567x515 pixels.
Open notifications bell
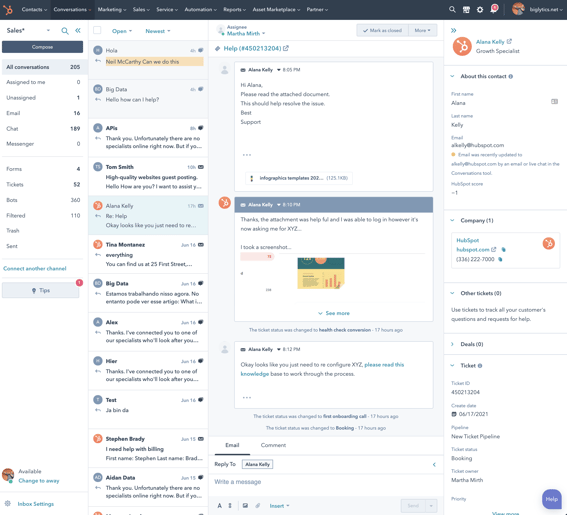click(x=494, y=9)
